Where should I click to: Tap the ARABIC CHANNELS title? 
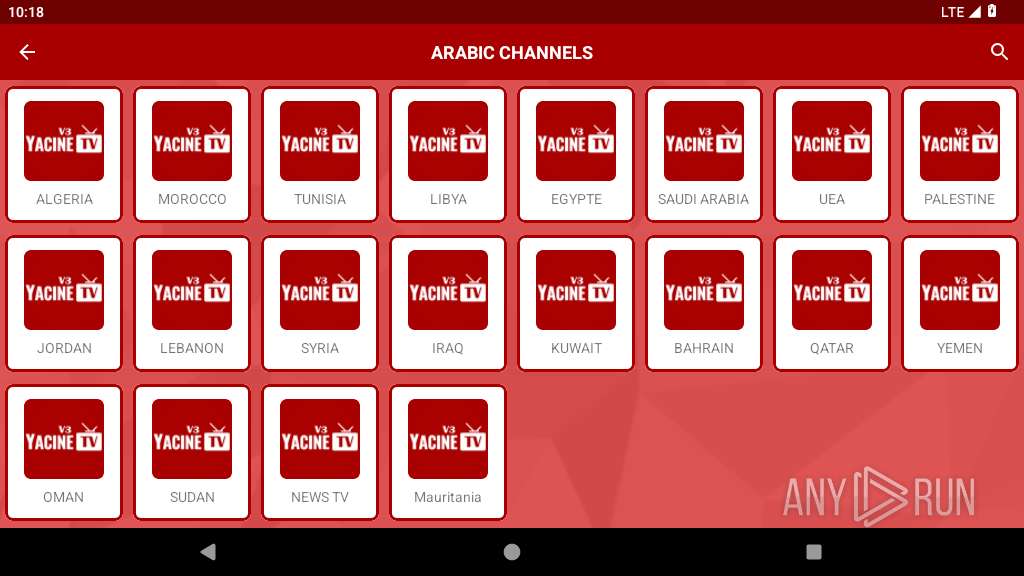(x=512, y=53)
